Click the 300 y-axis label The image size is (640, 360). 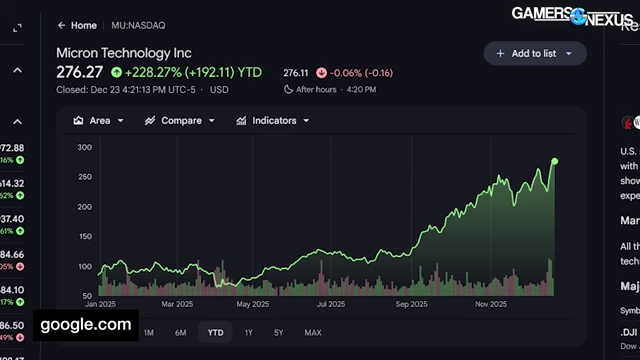pyautogui.click(x=84, y=147)
